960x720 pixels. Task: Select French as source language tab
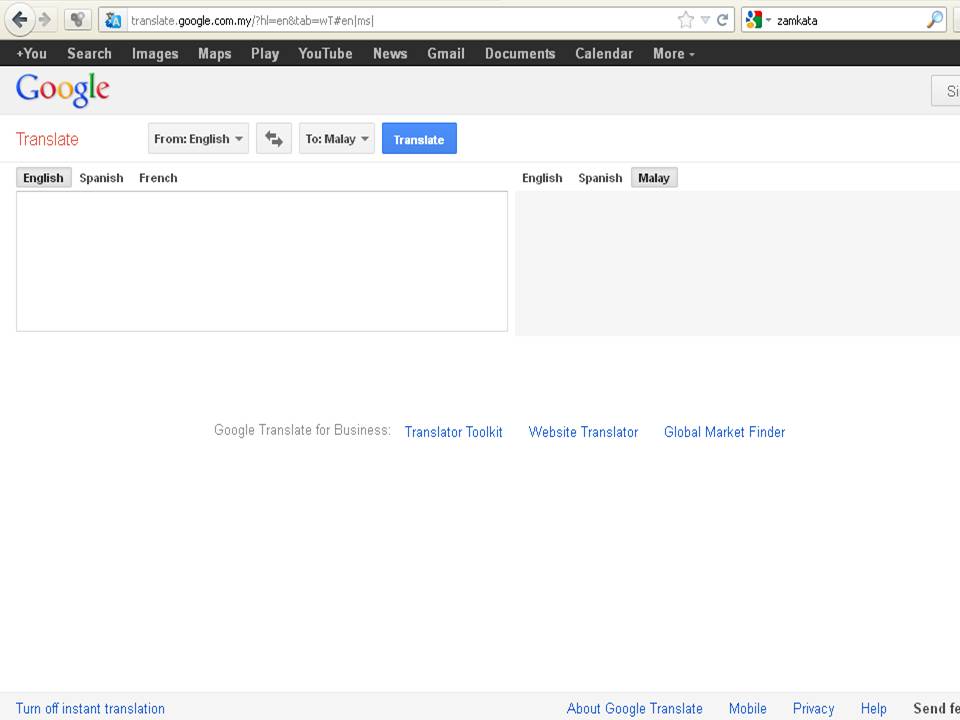coord(158,178)
